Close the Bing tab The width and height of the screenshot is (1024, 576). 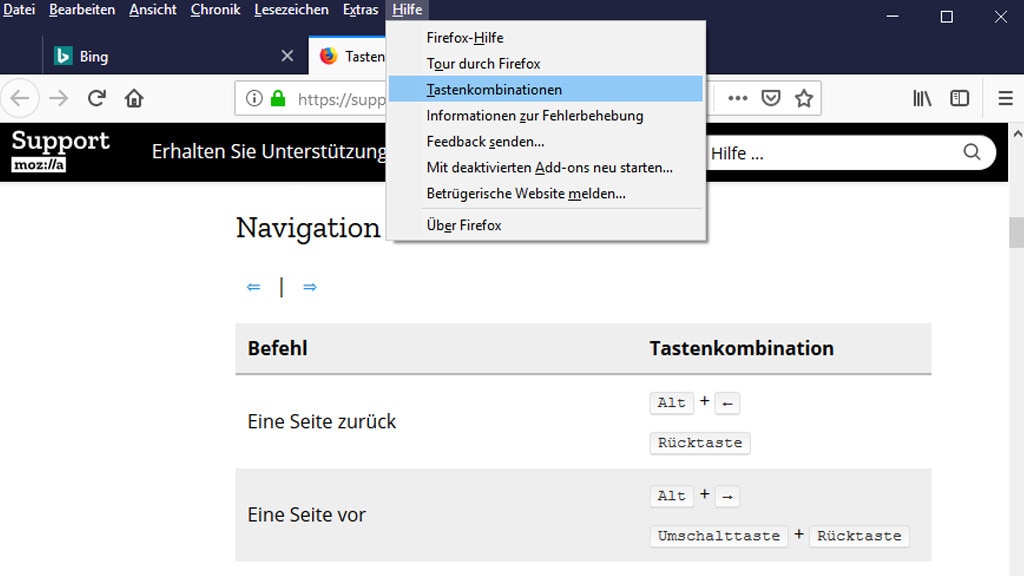[x=287, y=56]
